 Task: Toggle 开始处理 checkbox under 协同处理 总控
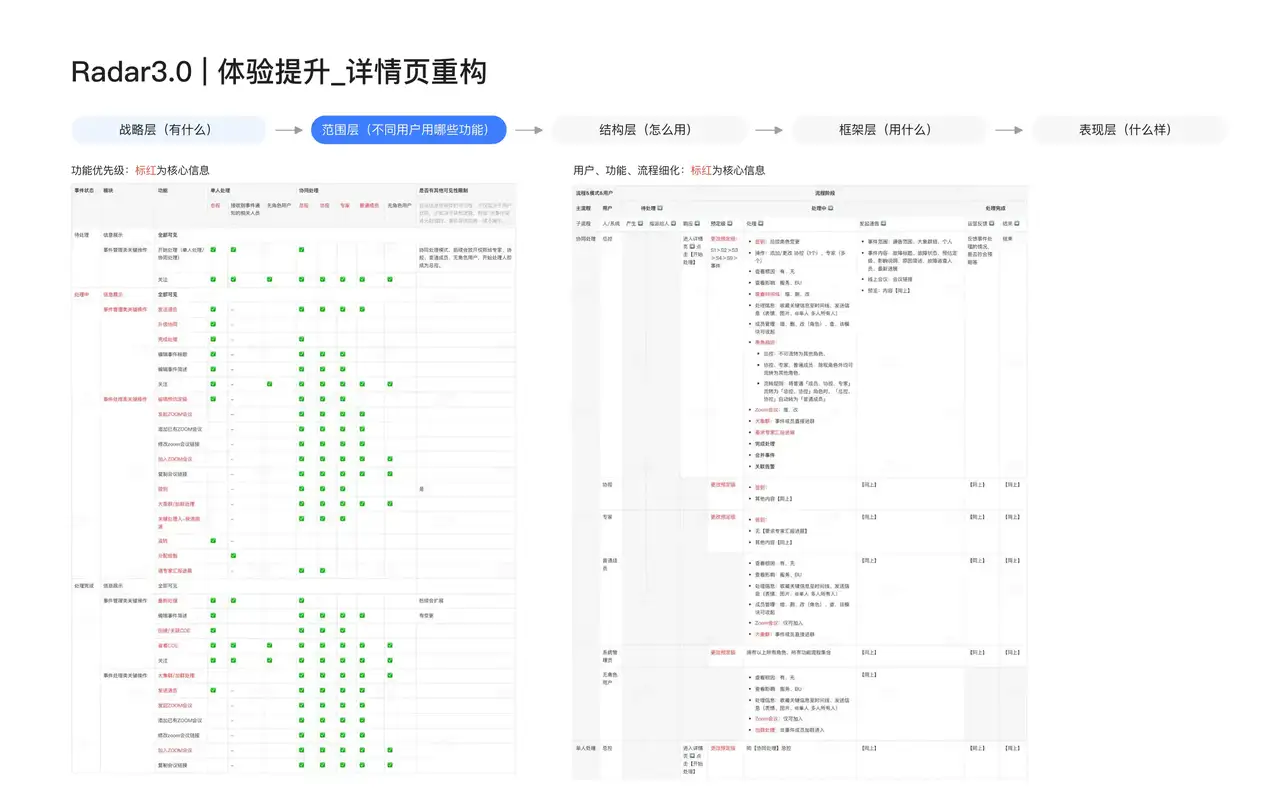[301, 250]
